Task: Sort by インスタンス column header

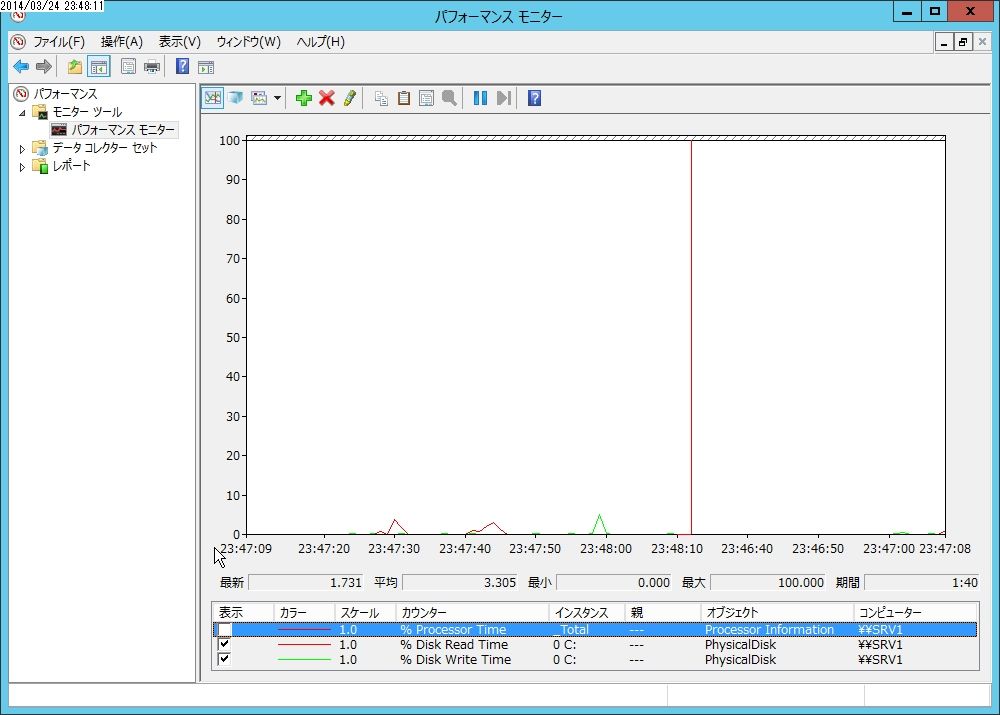Action: coord(587,612)
